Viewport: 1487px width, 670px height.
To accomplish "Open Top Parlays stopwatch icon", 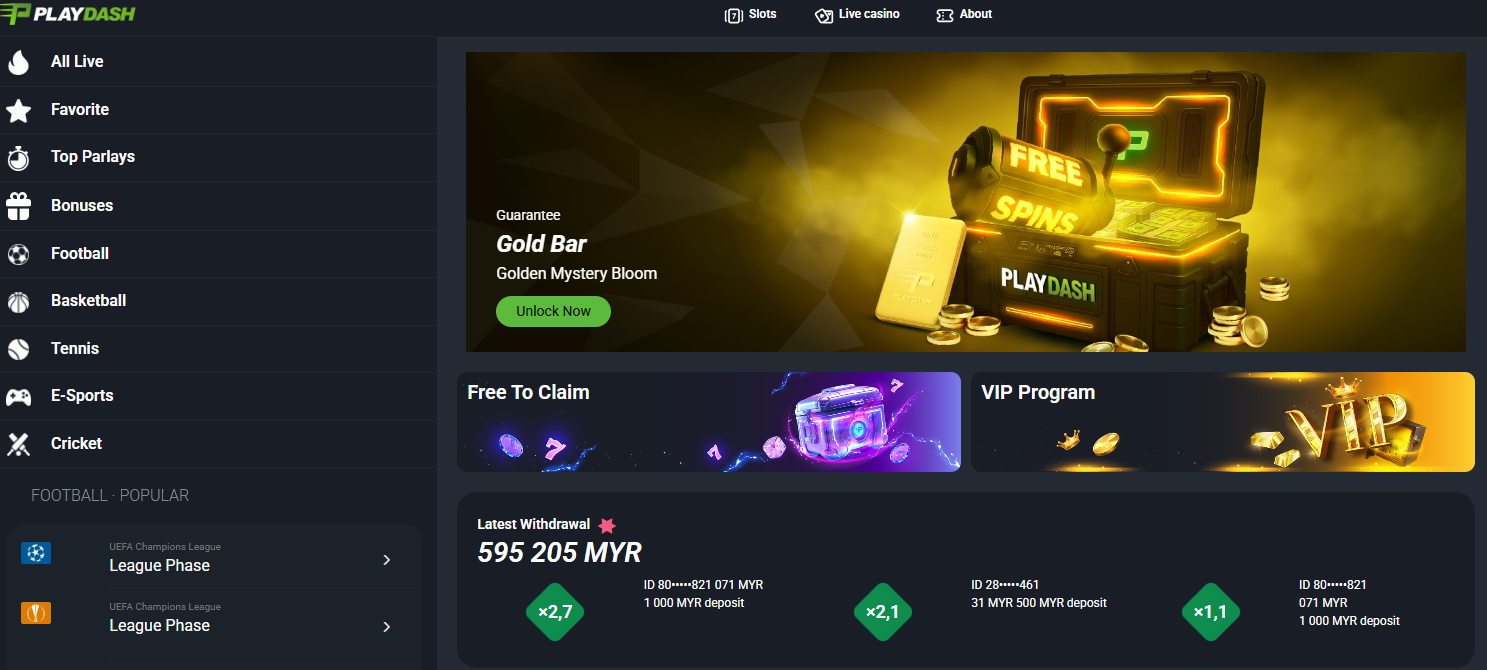I will pos(18,157).
